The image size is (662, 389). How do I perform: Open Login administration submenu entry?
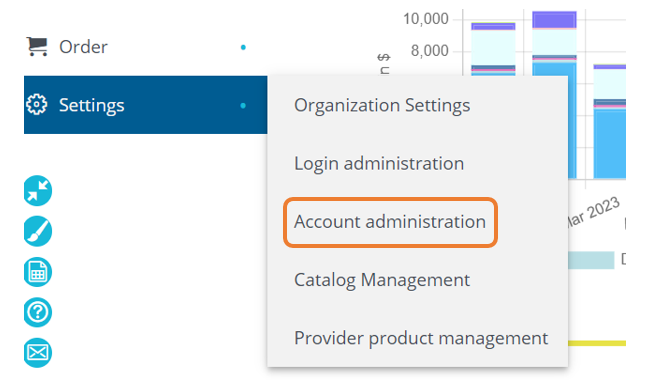coord(379,163)
